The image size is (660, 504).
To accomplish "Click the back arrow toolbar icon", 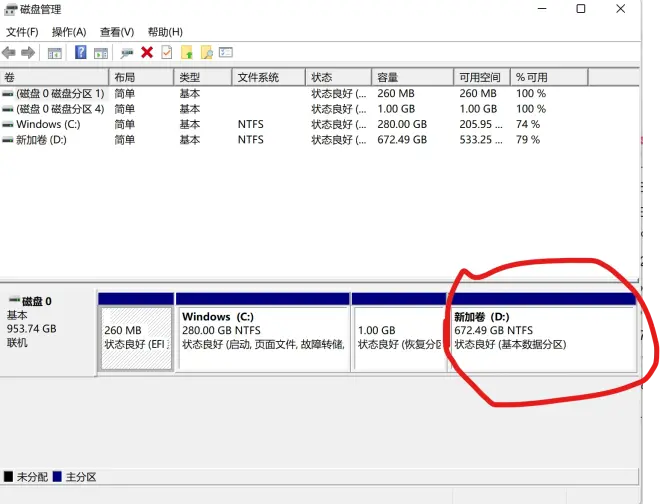I will point(9,52).
